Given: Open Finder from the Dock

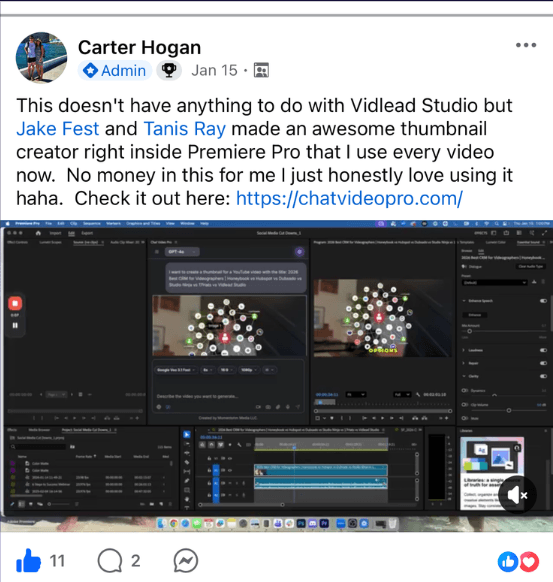Looking at the screenshot, I should coord(162,523).
